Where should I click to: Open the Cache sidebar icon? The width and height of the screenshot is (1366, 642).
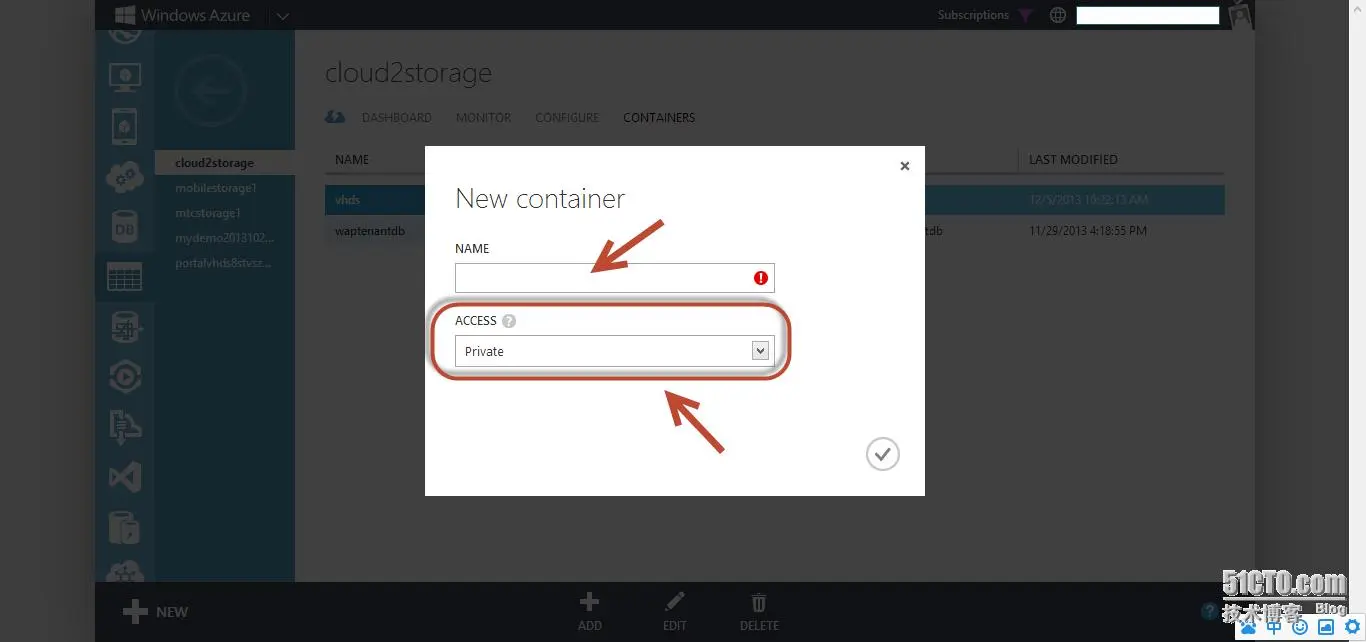(125, 527)
